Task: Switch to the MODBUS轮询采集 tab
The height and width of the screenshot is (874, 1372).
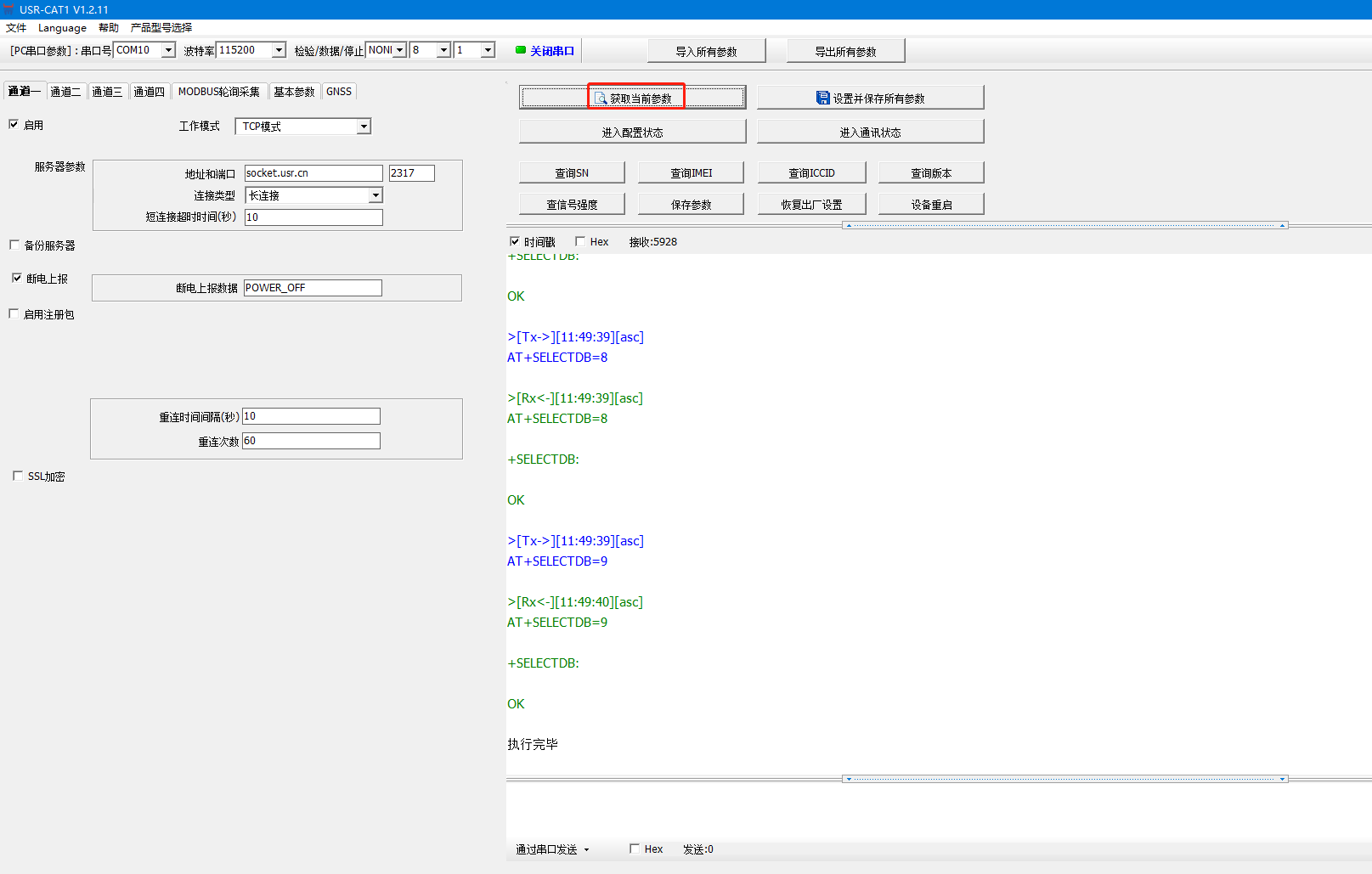Action: click(218, 92)
